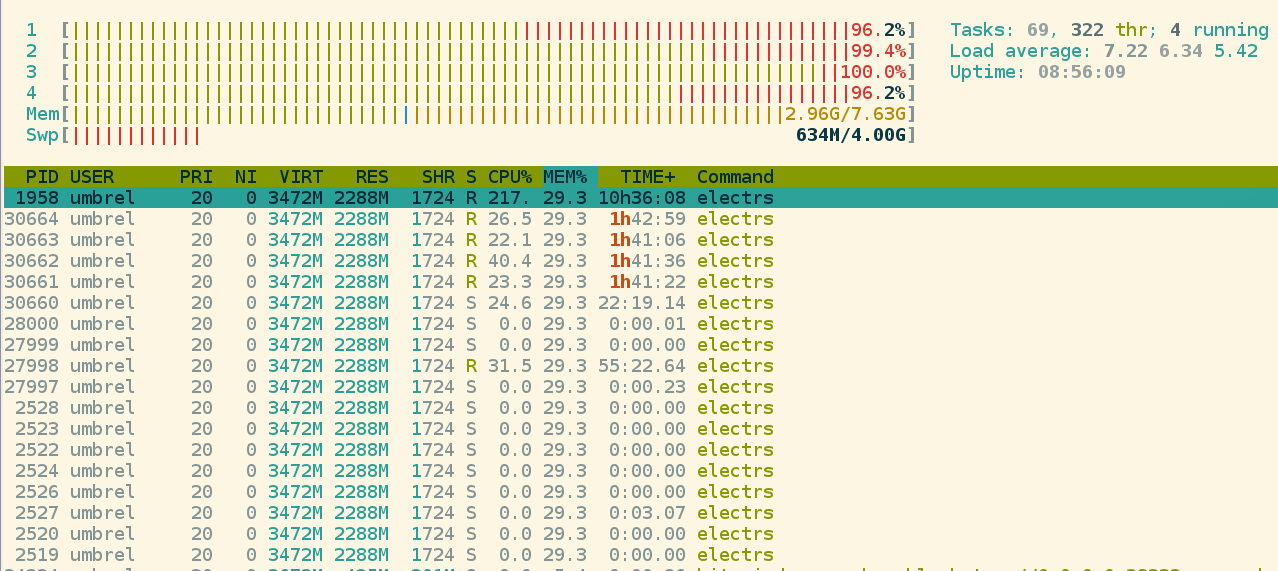Click the NI column header
Viewport: 1278px width, 571px height.
[246, 177]
